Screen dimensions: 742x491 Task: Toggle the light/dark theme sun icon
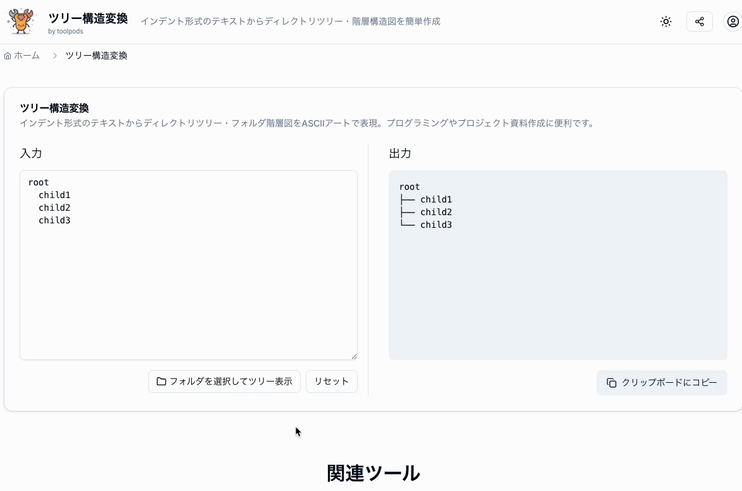point(666,21)
